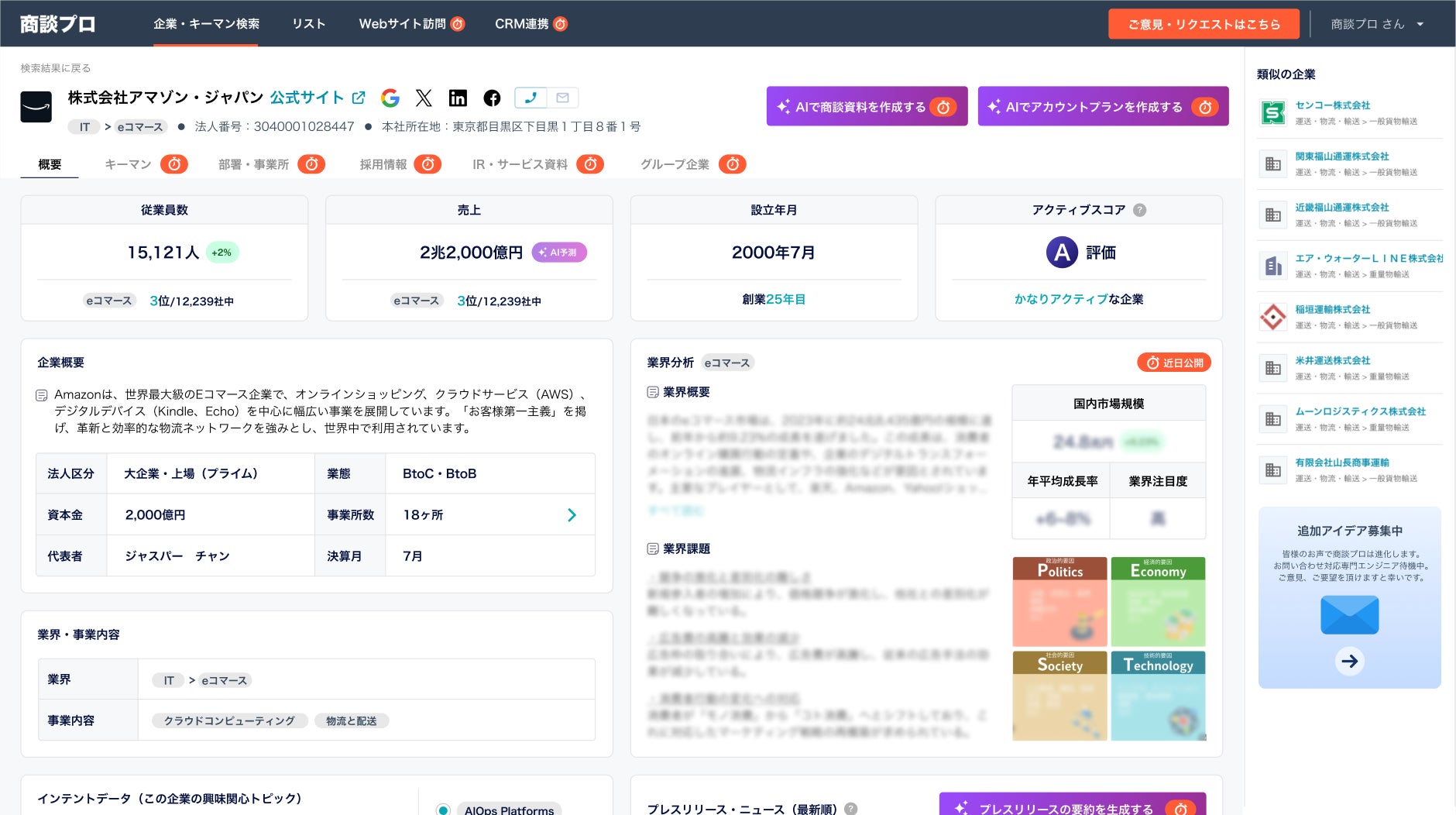The height and width of the screenshot is (815, 1456).
Task: Select the AIOps Platforms radio button
Action: point(443,810)
